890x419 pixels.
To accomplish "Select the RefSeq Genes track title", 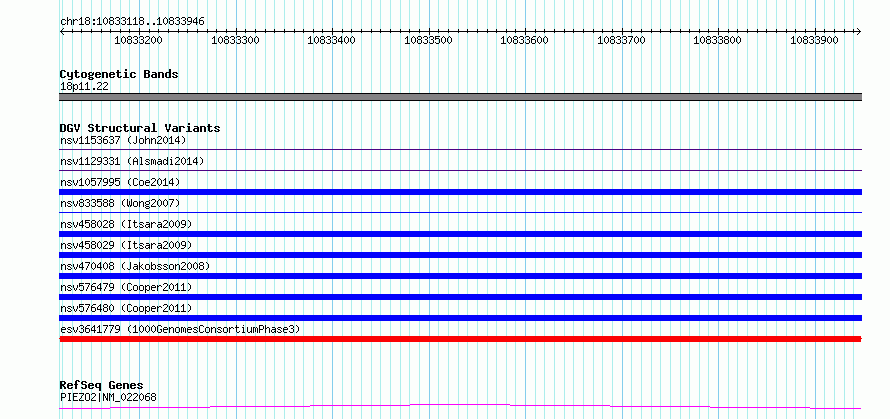I will pyautogui.click(x=102, y=386).
